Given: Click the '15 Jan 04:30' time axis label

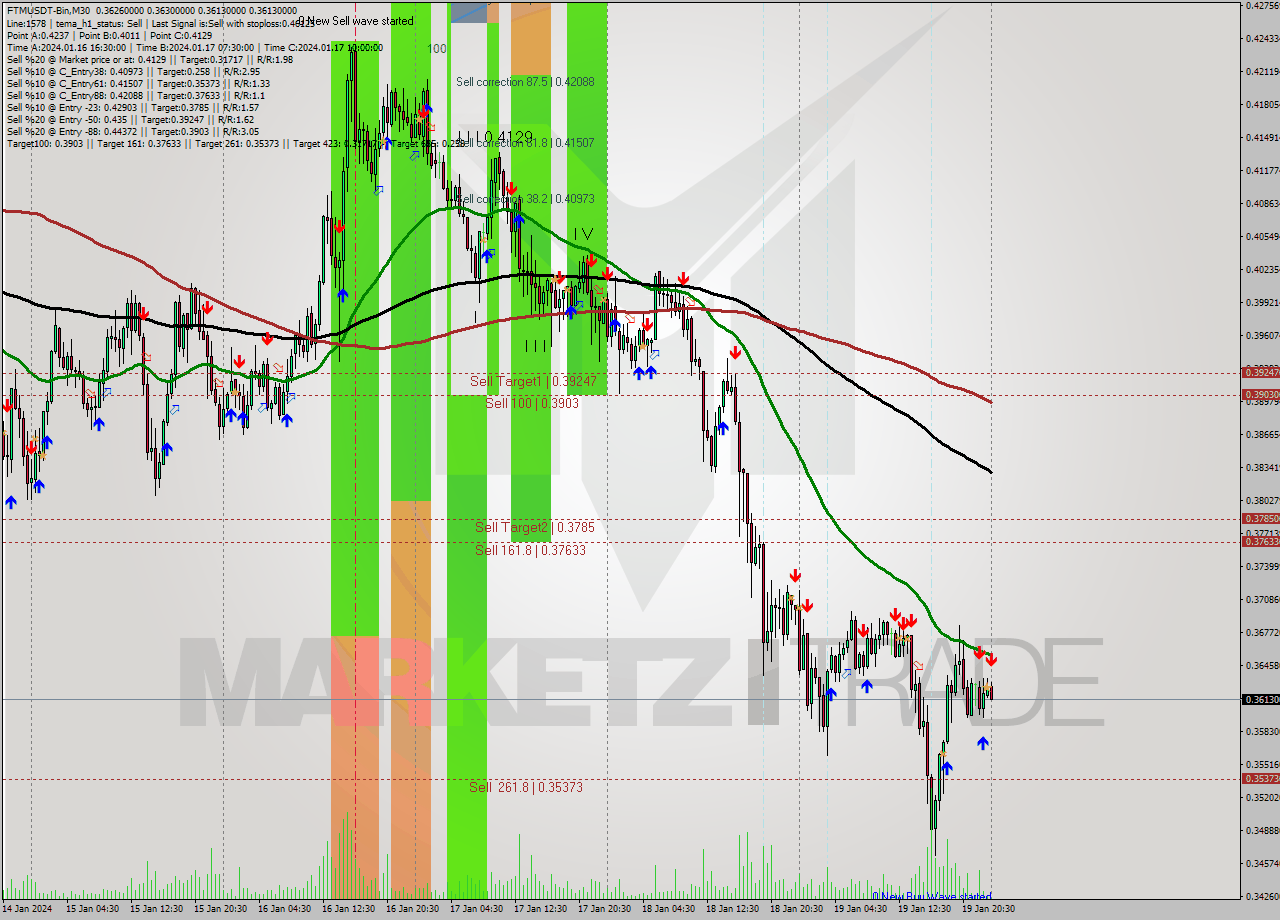Looking at the screenshot, I should click(x=94, y=909).
